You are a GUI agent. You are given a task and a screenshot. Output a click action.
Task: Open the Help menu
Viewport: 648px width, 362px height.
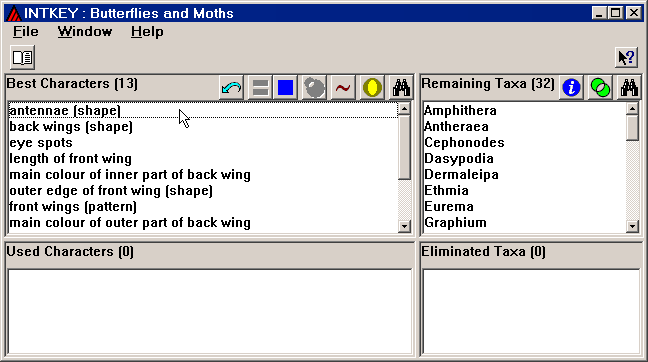[x=147, y=32]
